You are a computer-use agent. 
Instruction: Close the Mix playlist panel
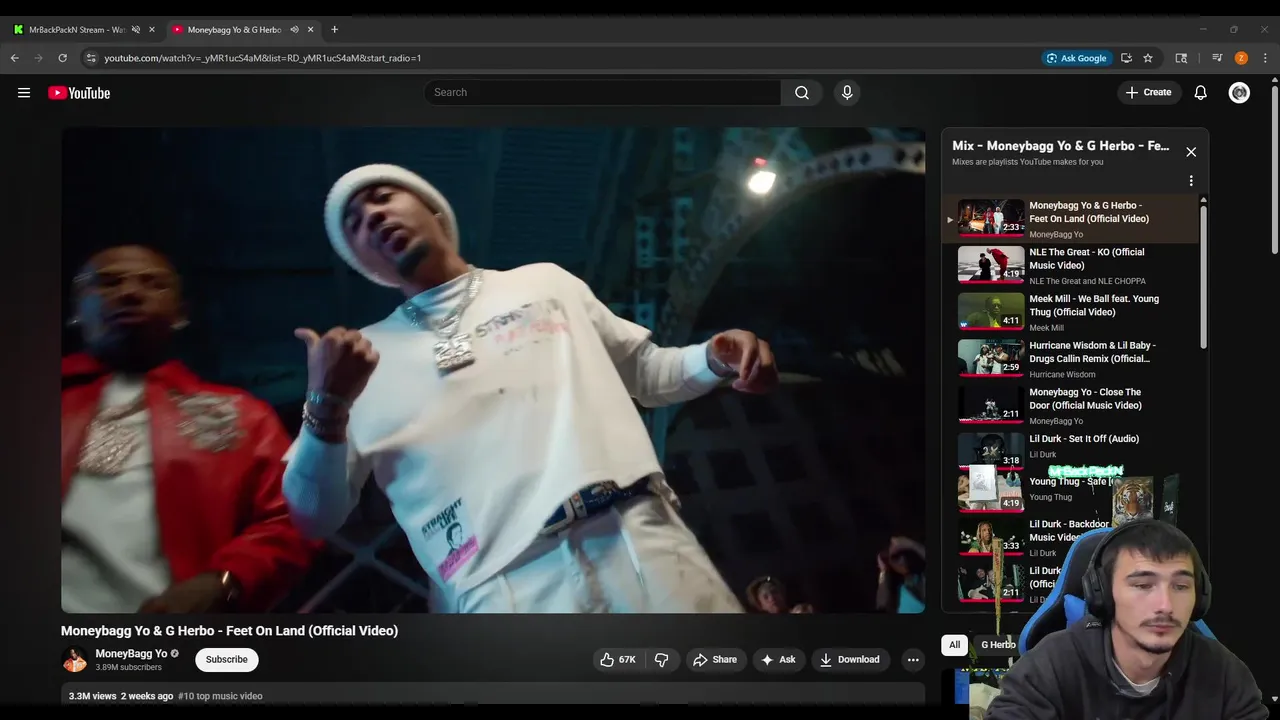tap(1191, 152)
